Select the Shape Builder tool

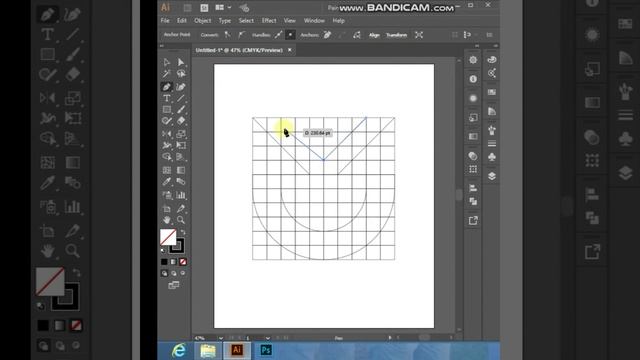click(167, 157)
